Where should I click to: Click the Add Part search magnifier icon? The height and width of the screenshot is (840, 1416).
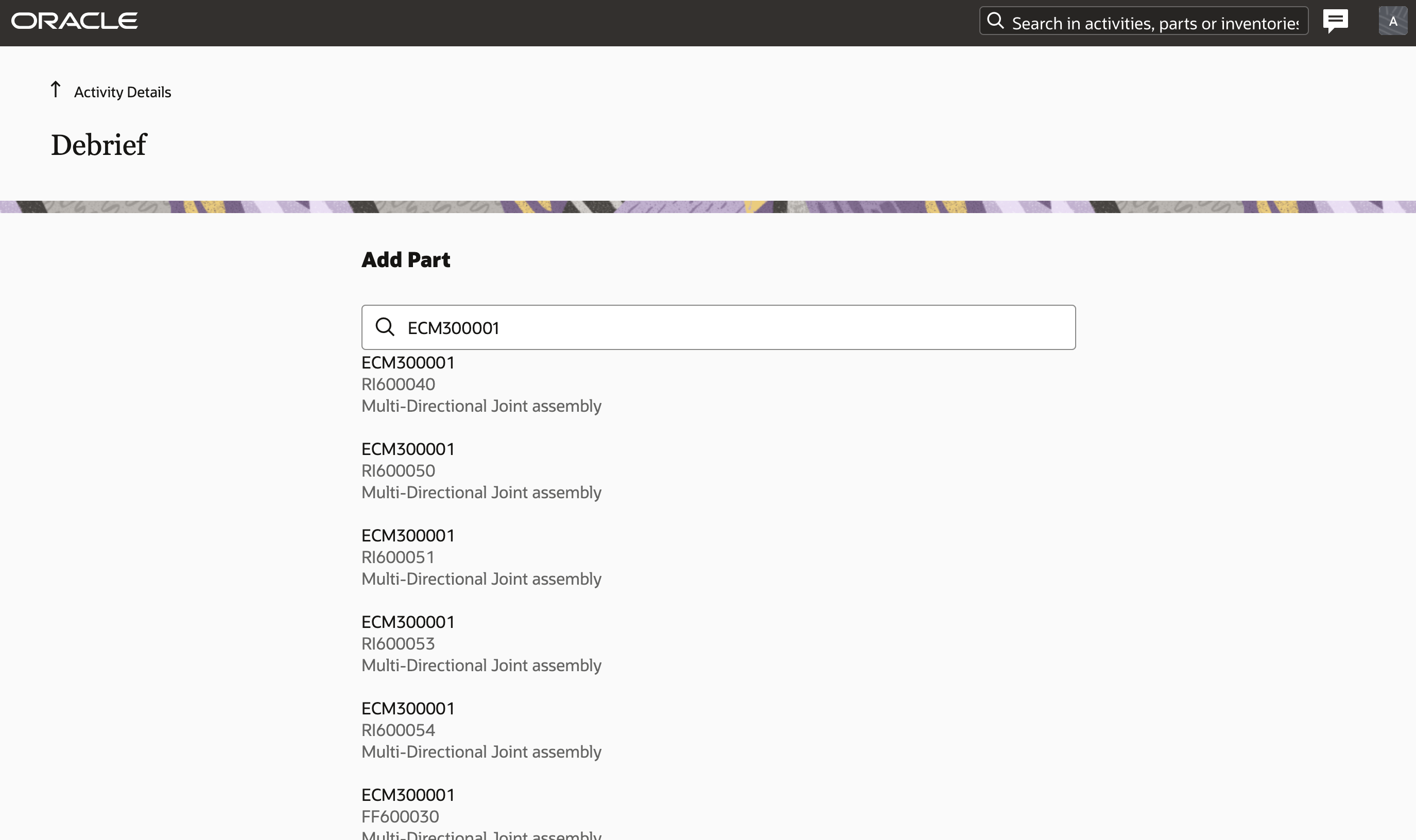coord(385,327)
